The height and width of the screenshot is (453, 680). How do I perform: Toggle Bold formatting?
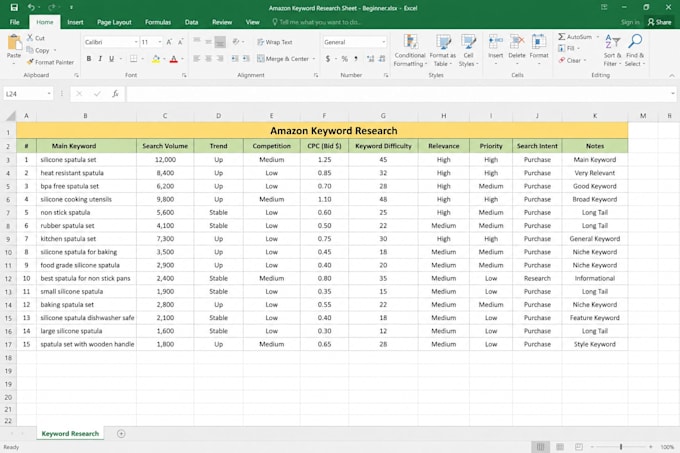point(89,59)
